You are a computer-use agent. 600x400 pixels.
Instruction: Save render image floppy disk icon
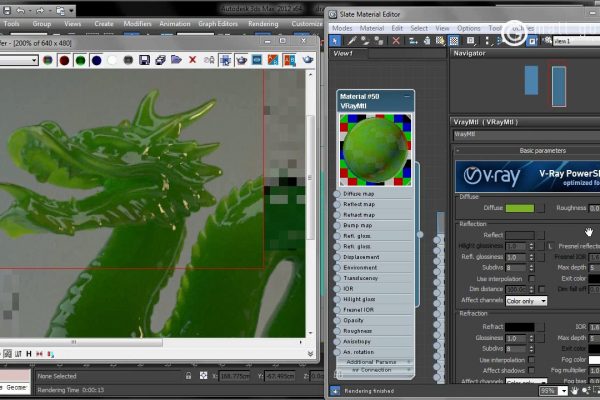[x=144, y=60]
